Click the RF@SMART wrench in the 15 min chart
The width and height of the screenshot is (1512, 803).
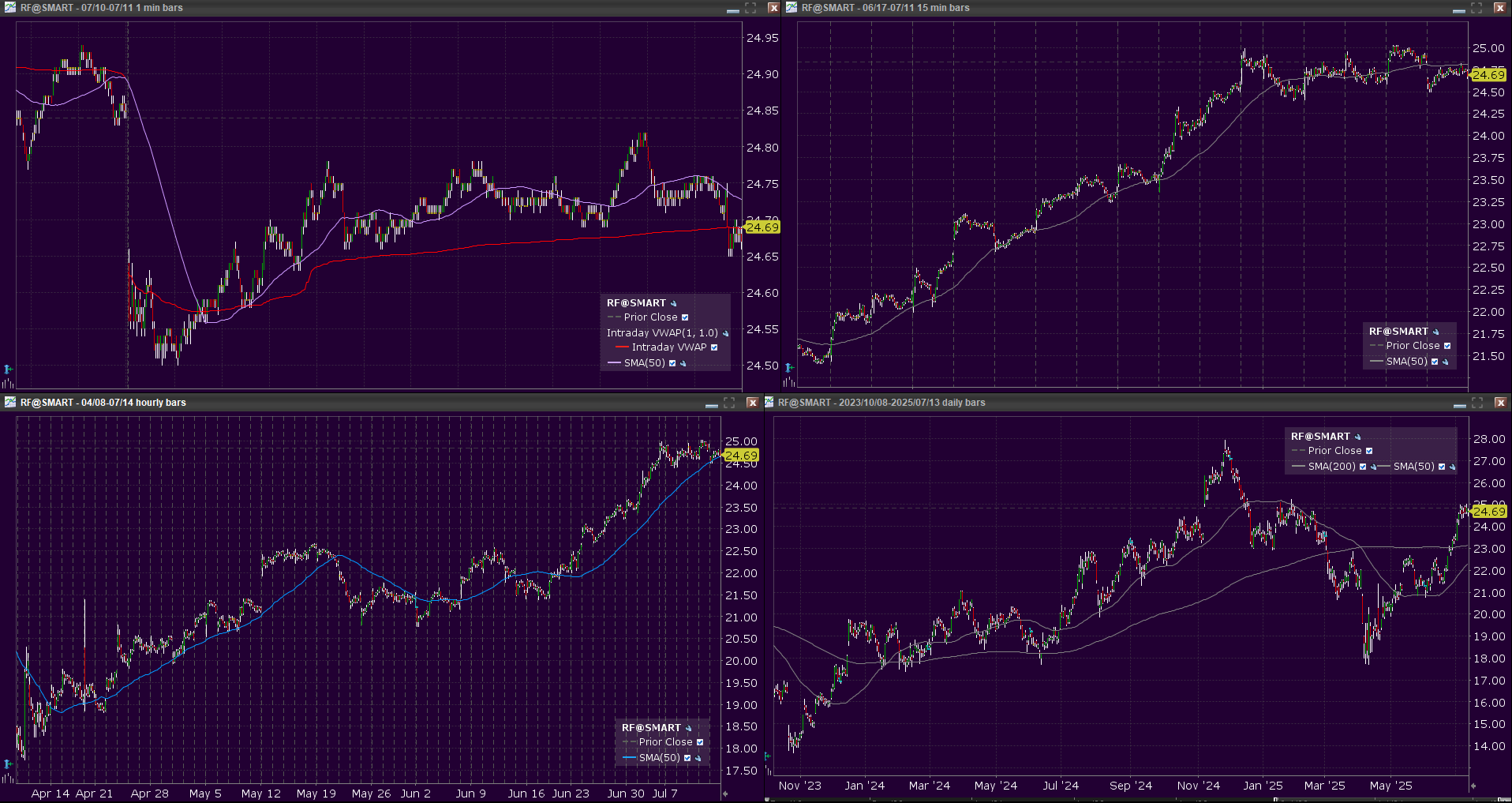pos(1436,332)
